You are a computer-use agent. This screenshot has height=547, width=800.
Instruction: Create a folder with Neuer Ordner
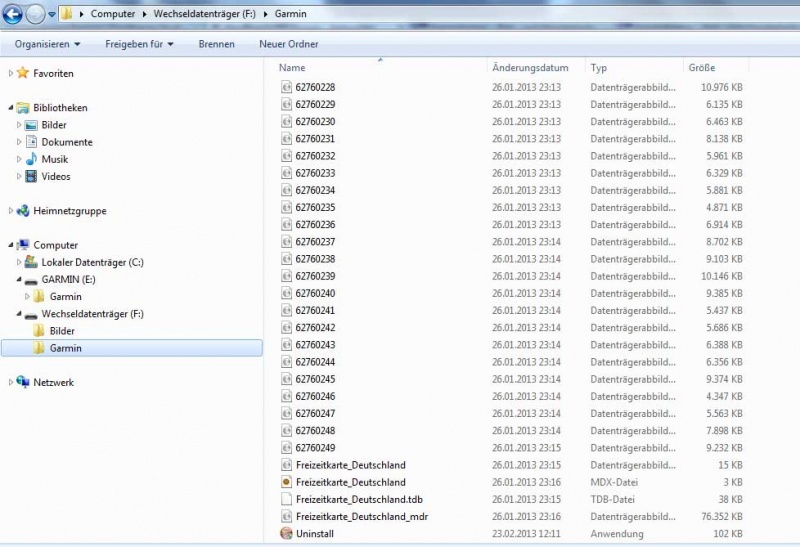(x=289, y=44)
